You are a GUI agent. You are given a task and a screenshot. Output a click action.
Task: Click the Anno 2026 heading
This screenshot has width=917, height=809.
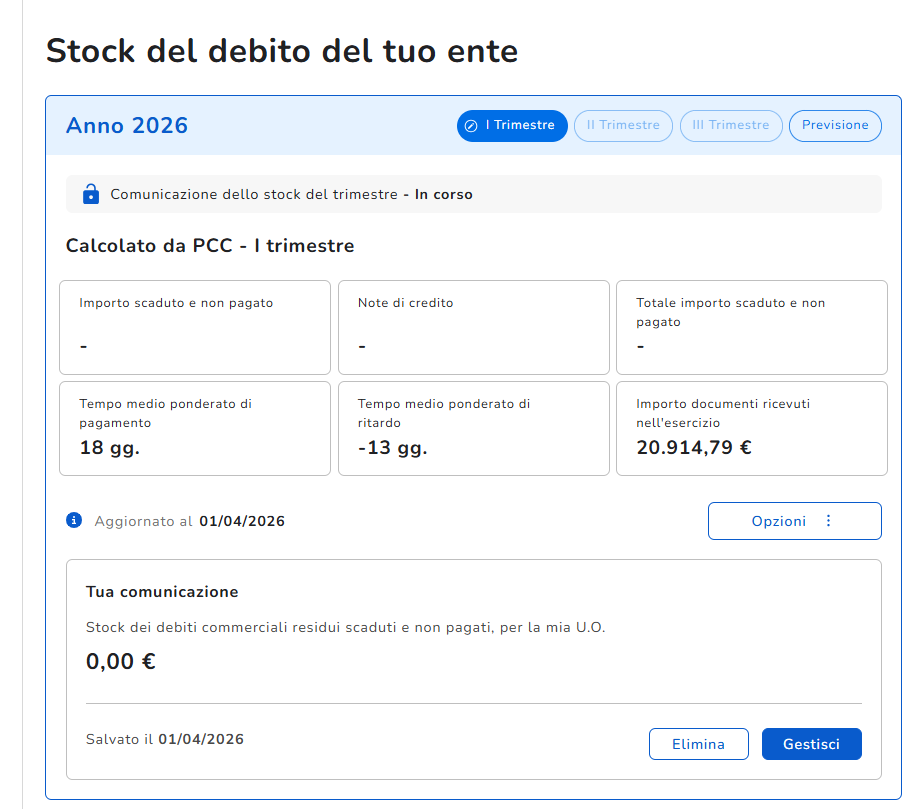(127, 126)
